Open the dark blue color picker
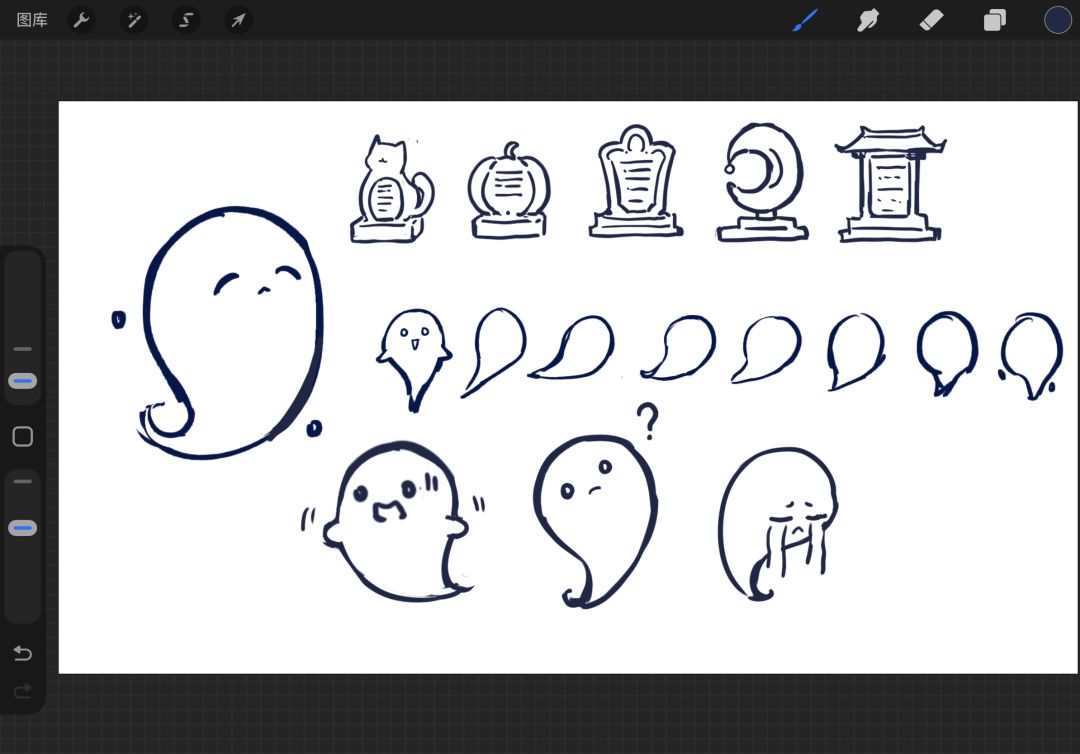 (x=1057, y=20)
